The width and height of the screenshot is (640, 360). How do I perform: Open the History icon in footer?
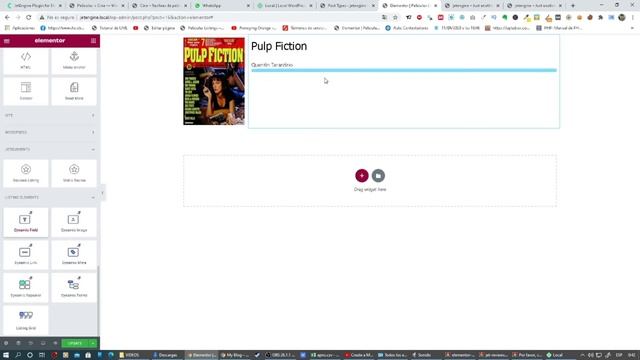(x=31, y=343)
